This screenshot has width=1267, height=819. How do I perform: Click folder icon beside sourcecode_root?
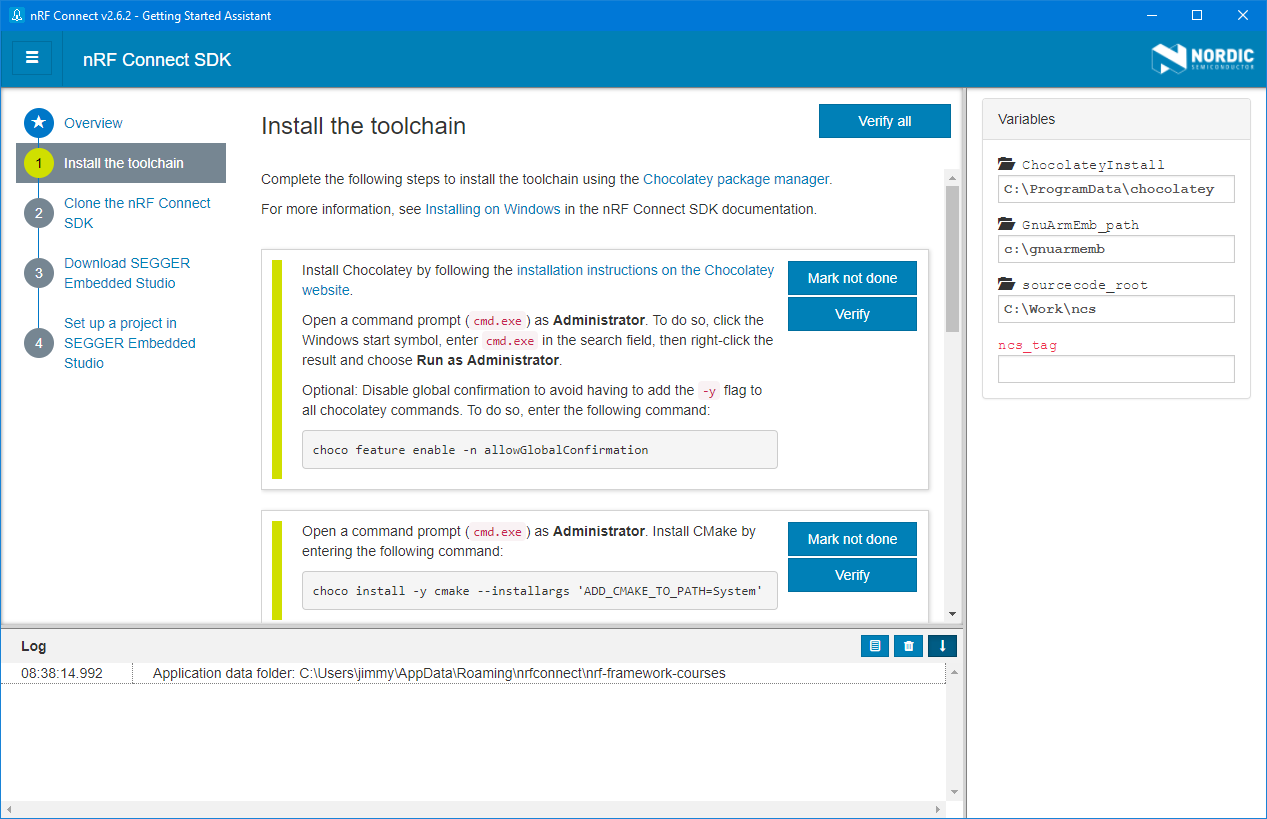point(1006,285)
